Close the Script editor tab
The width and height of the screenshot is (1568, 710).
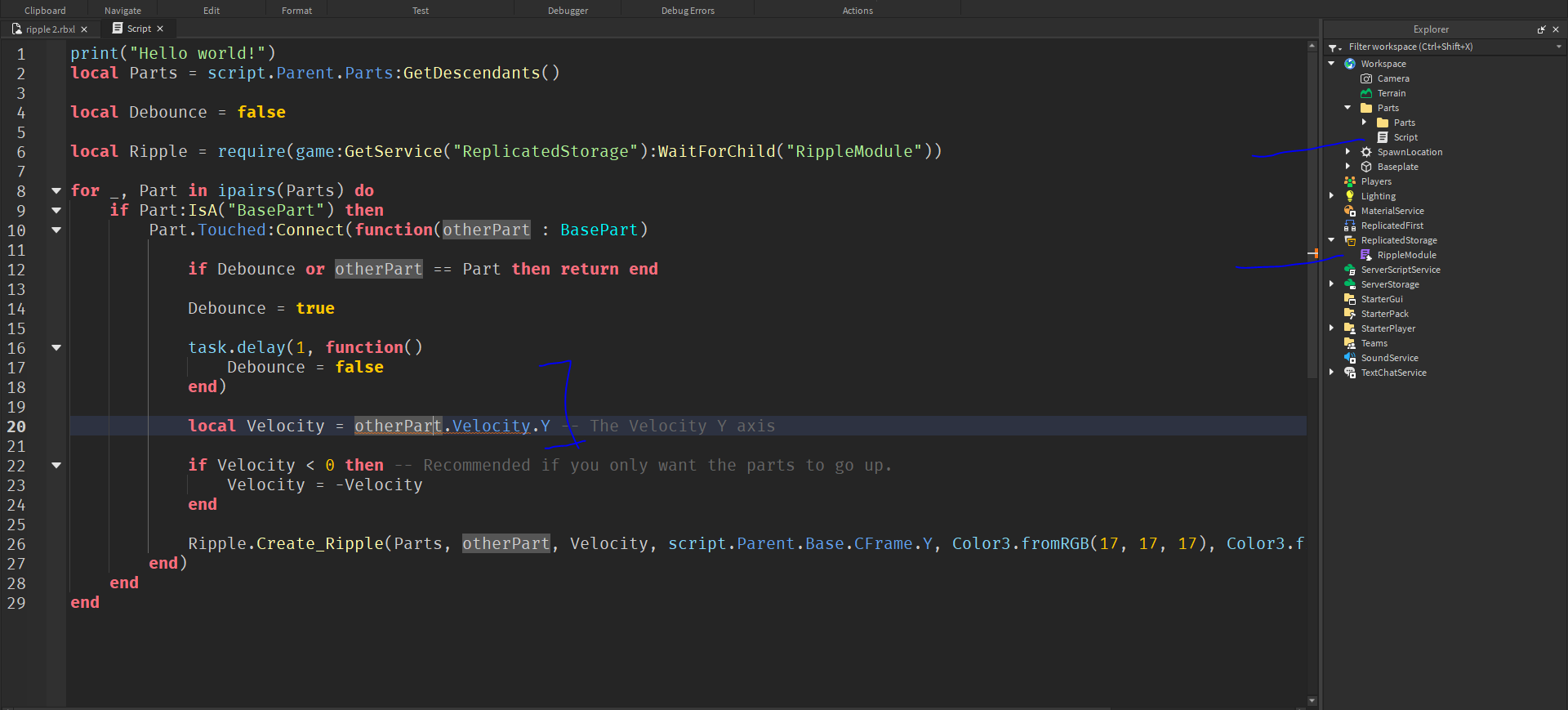click(x=160, y=29)
